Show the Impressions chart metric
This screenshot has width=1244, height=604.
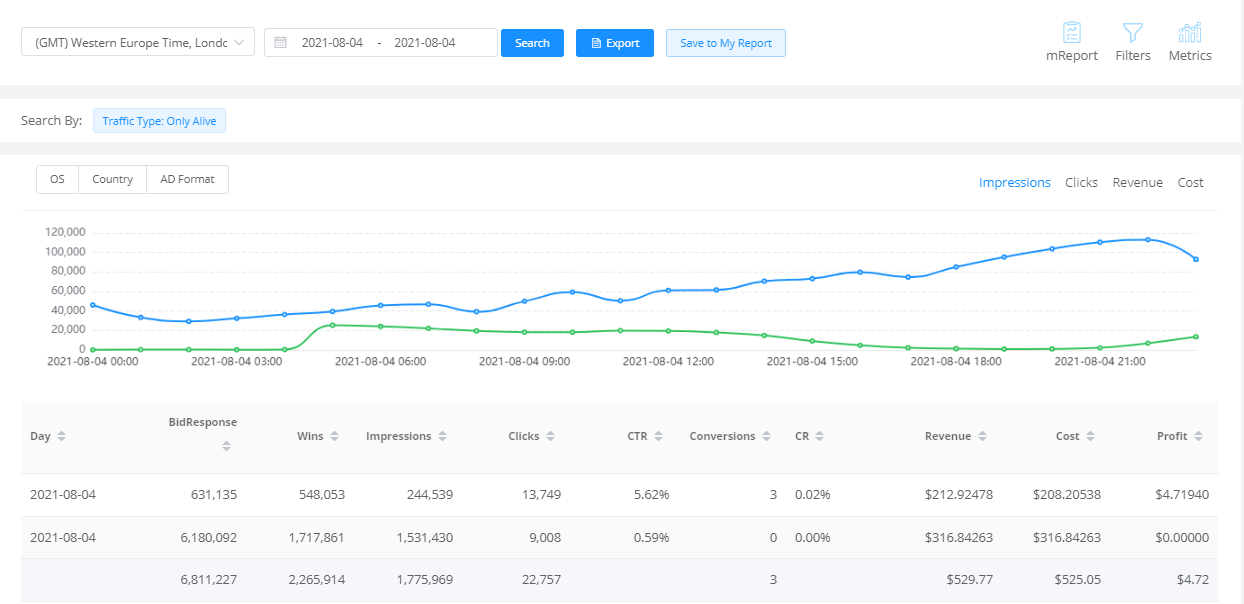(x=1015, y=182)
